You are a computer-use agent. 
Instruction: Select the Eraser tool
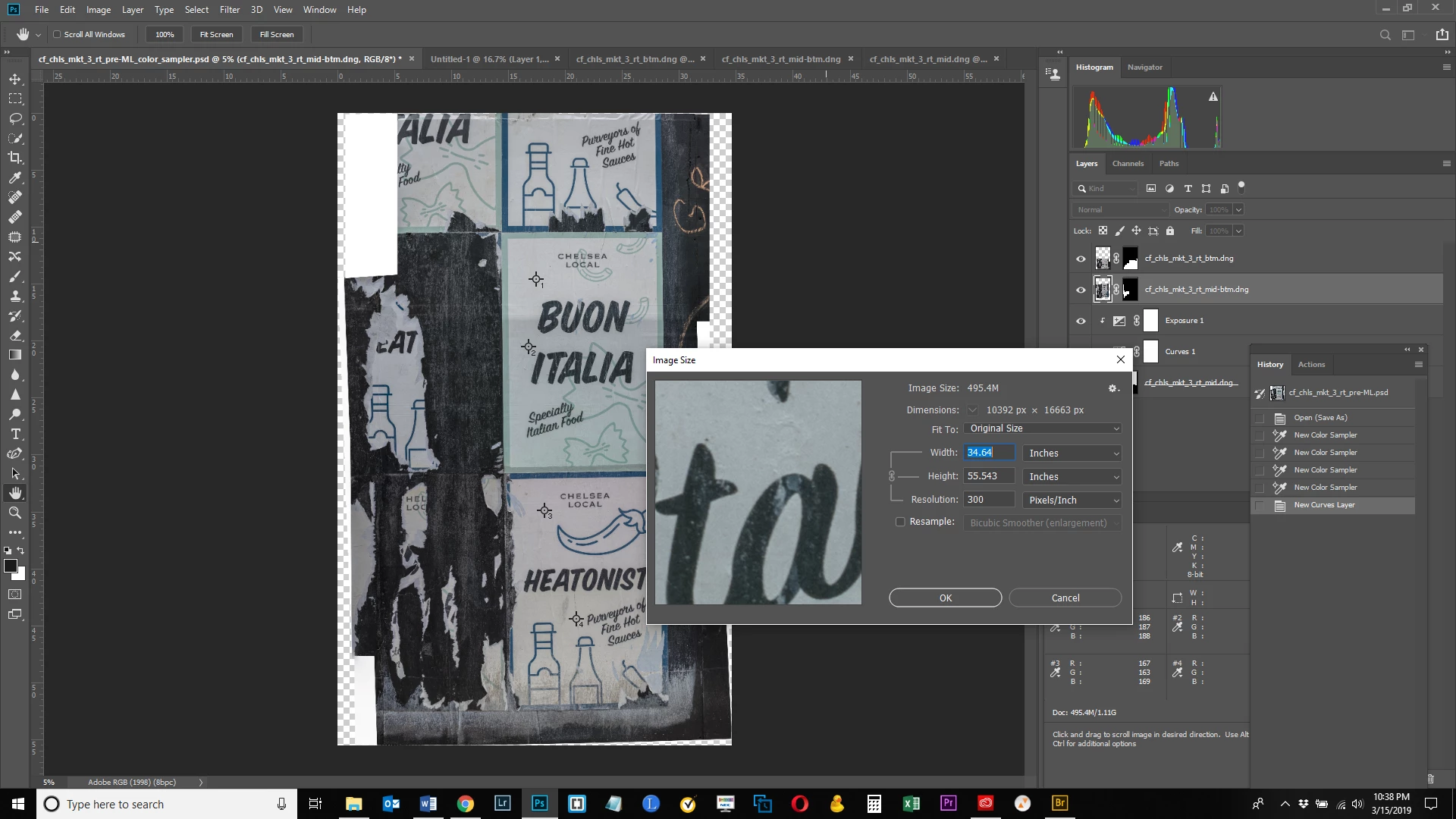coord(14,335)
